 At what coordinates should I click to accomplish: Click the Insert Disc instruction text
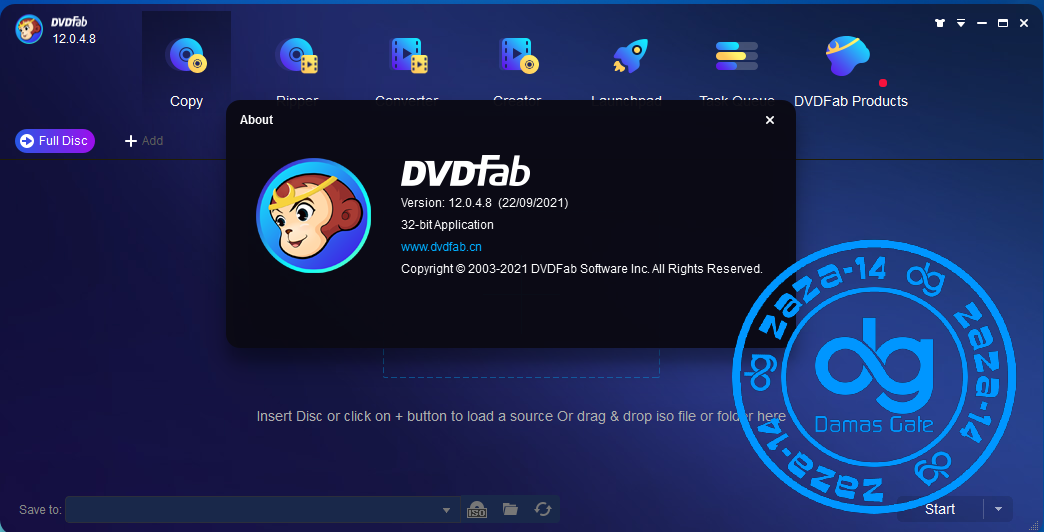point(521,416)
